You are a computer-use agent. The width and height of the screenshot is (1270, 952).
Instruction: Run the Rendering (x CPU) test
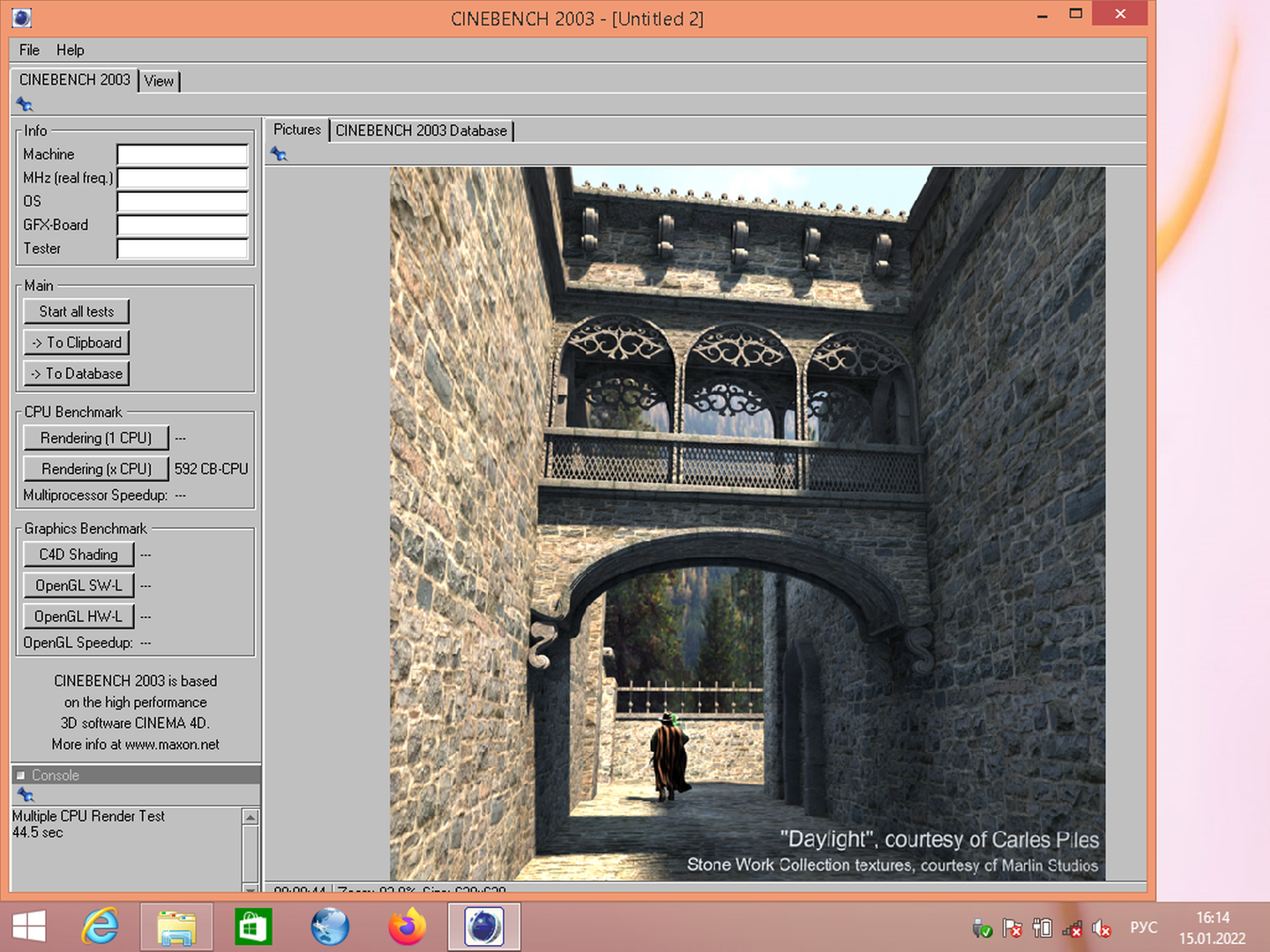(96, 469)
